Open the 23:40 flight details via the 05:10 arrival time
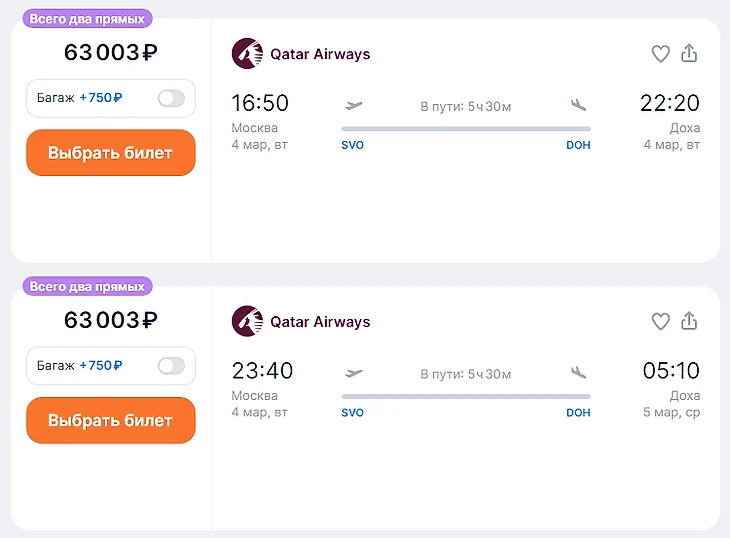Screen dimensions: 730x538 [670, 371]
